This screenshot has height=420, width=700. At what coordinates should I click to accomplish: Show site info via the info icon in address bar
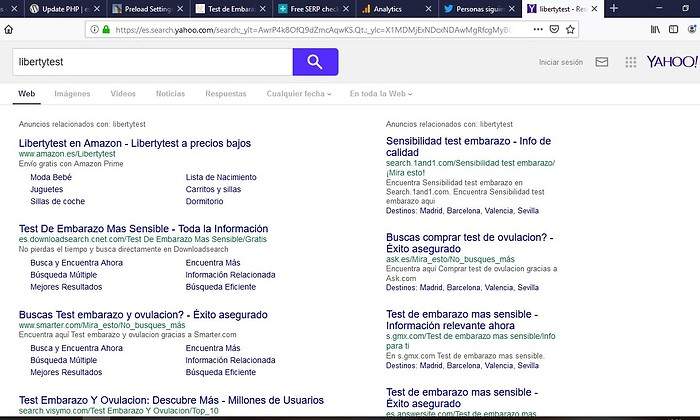pyautogui.click(x=94, y=29)
